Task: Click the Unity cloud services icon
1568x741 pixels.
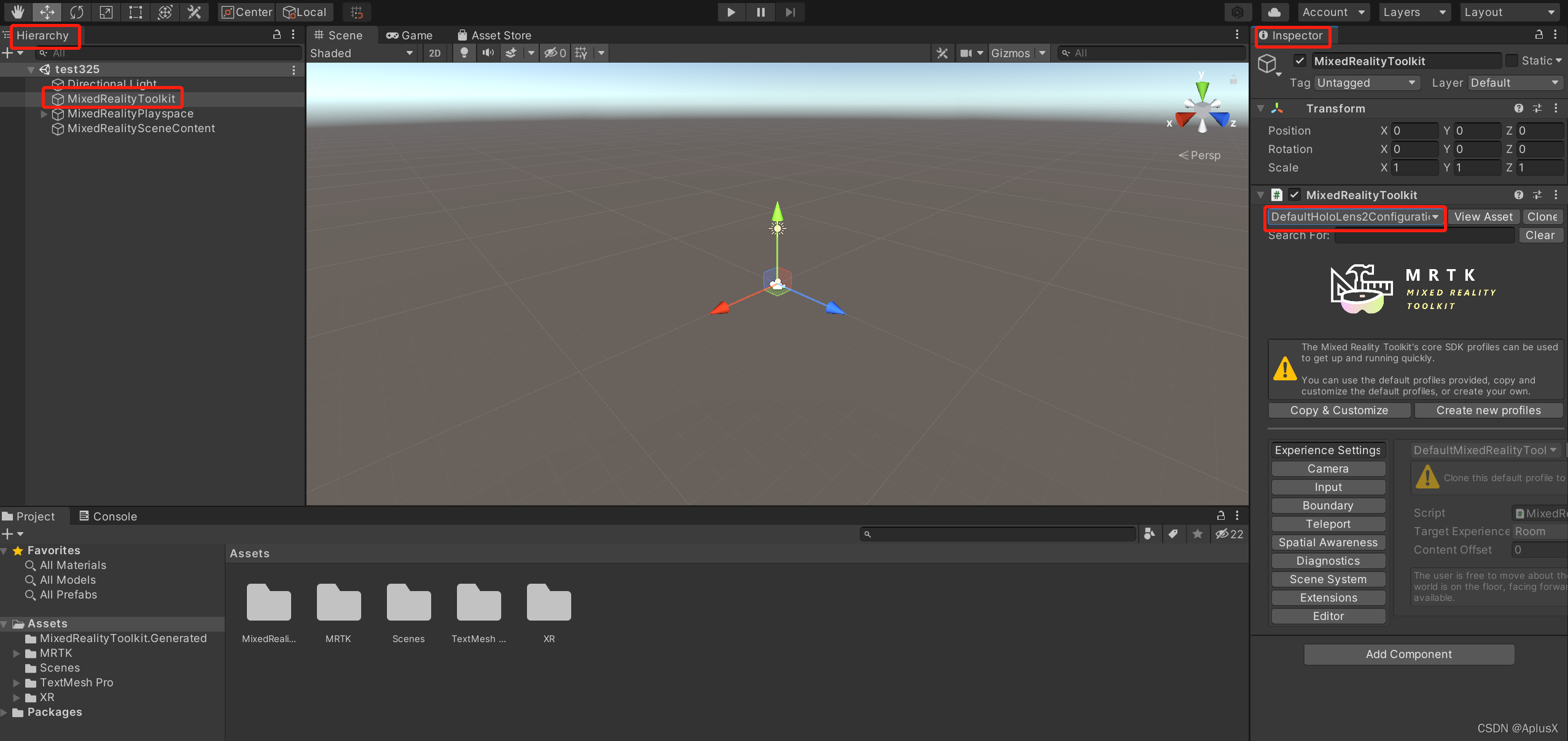Action: (x=1274, y=12)
